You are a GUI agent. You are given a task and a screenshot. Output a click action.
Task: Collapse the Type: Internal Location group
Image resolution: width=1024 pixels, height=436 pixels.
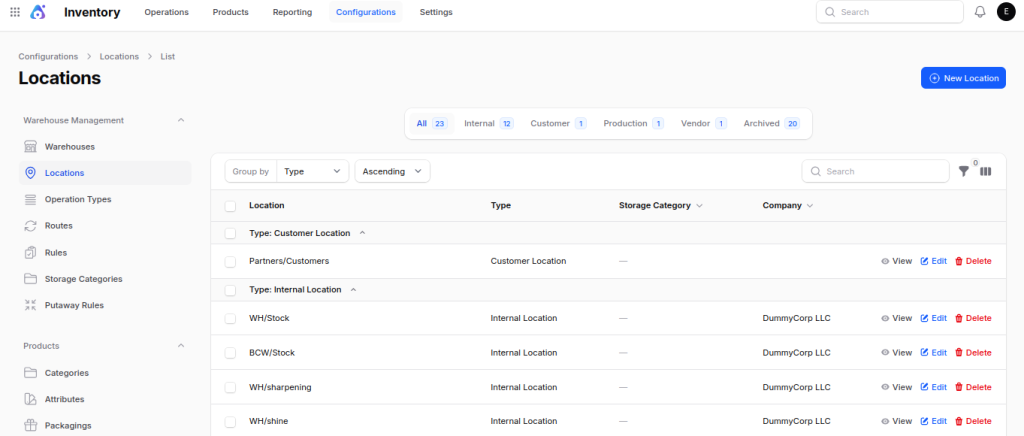(353, 289)
